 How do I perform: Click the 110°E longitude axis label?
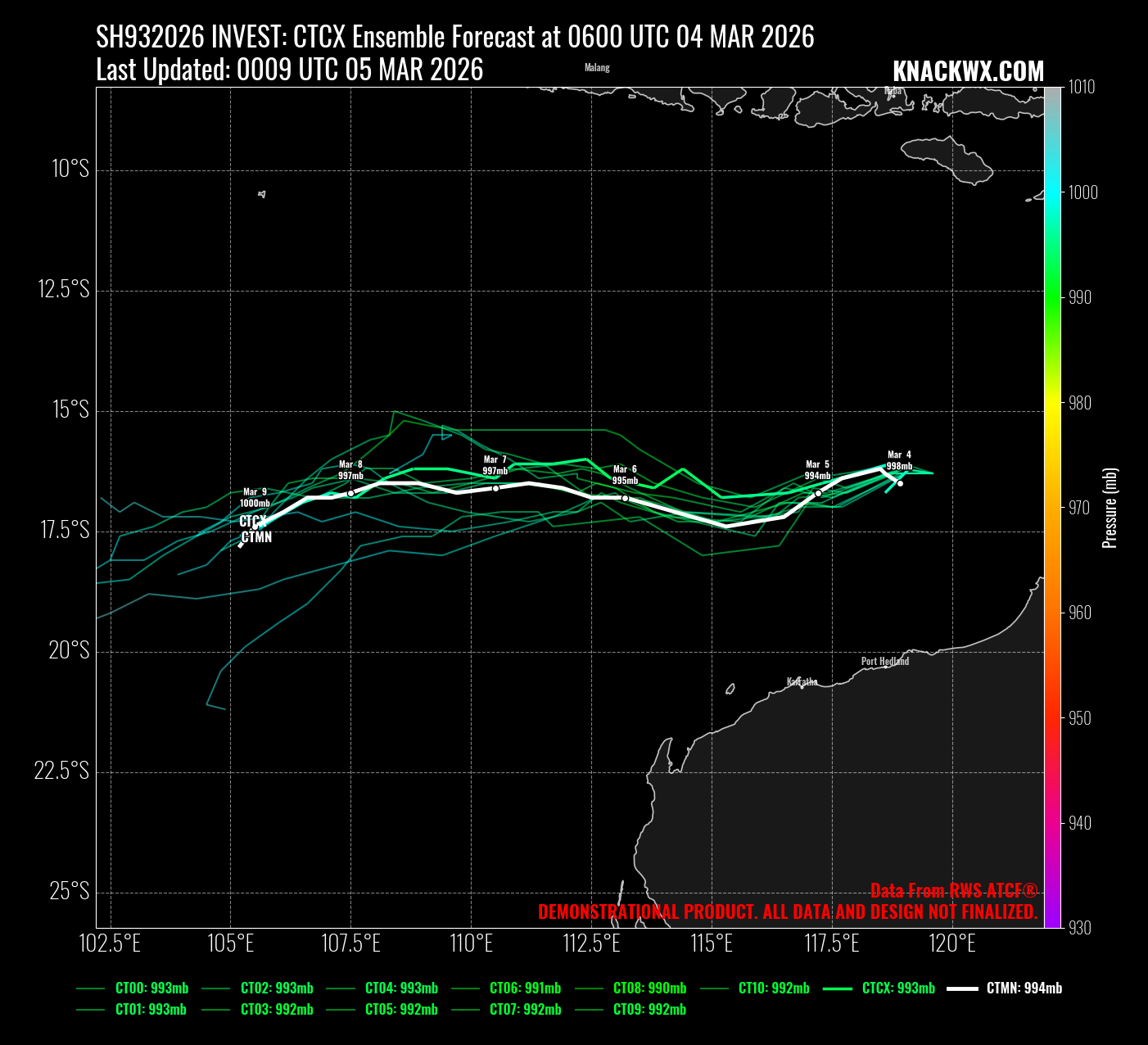pyautogui.click(x=471, y=943)
